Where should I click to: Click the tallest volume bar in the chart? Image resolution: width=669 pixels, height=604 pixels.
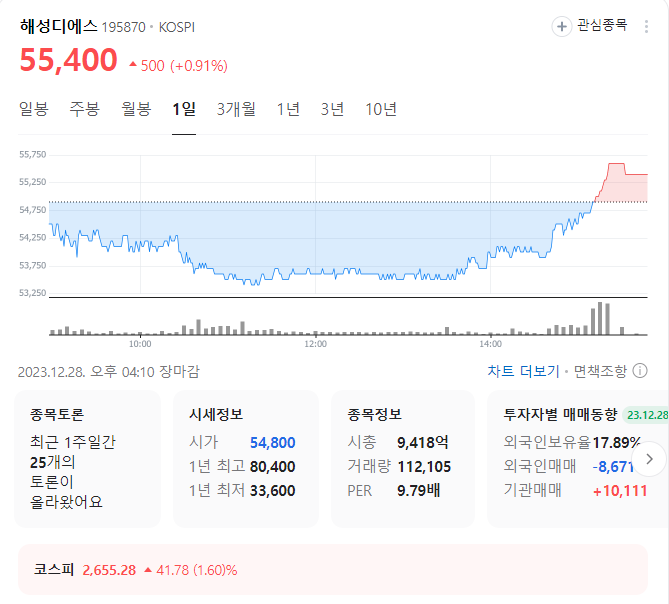click(600, 318)
